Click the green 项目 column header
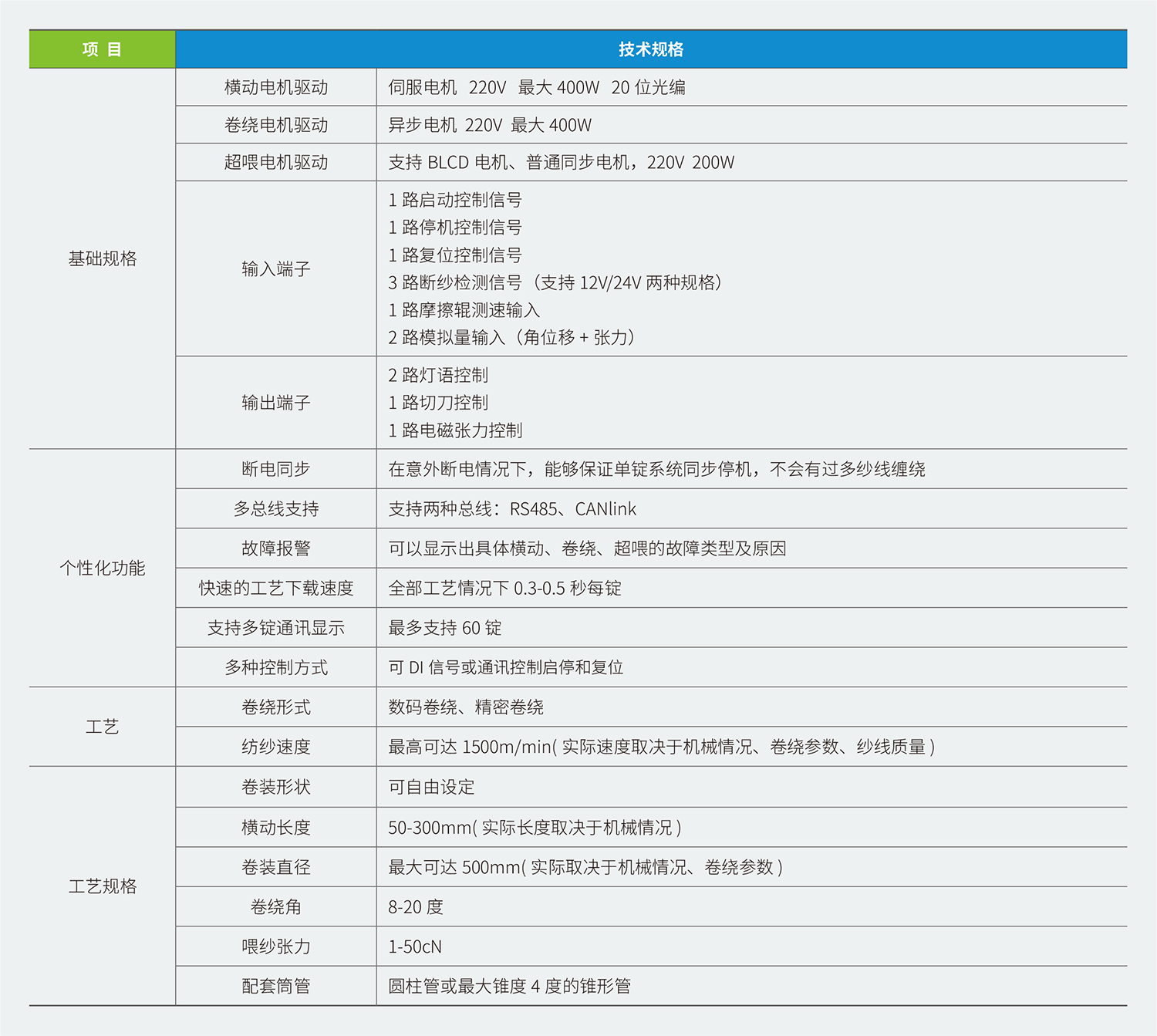Screen dimensions: 1157x1036 pyautogui.click(x=102, y=49)
